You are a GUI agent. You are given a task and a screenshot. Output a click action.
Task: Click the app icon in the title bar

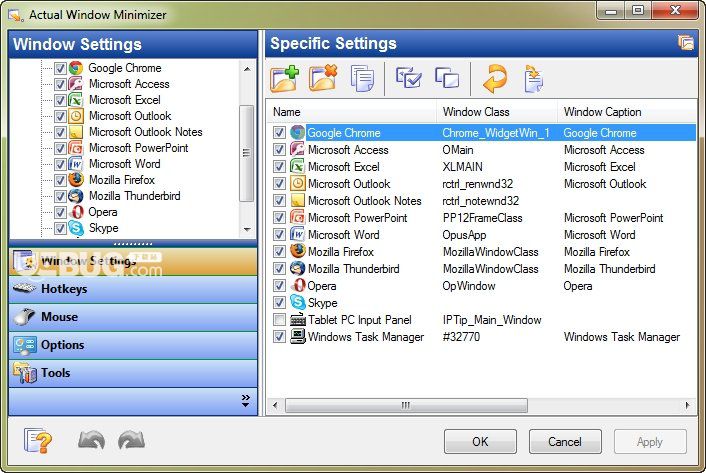pos(16,15)
